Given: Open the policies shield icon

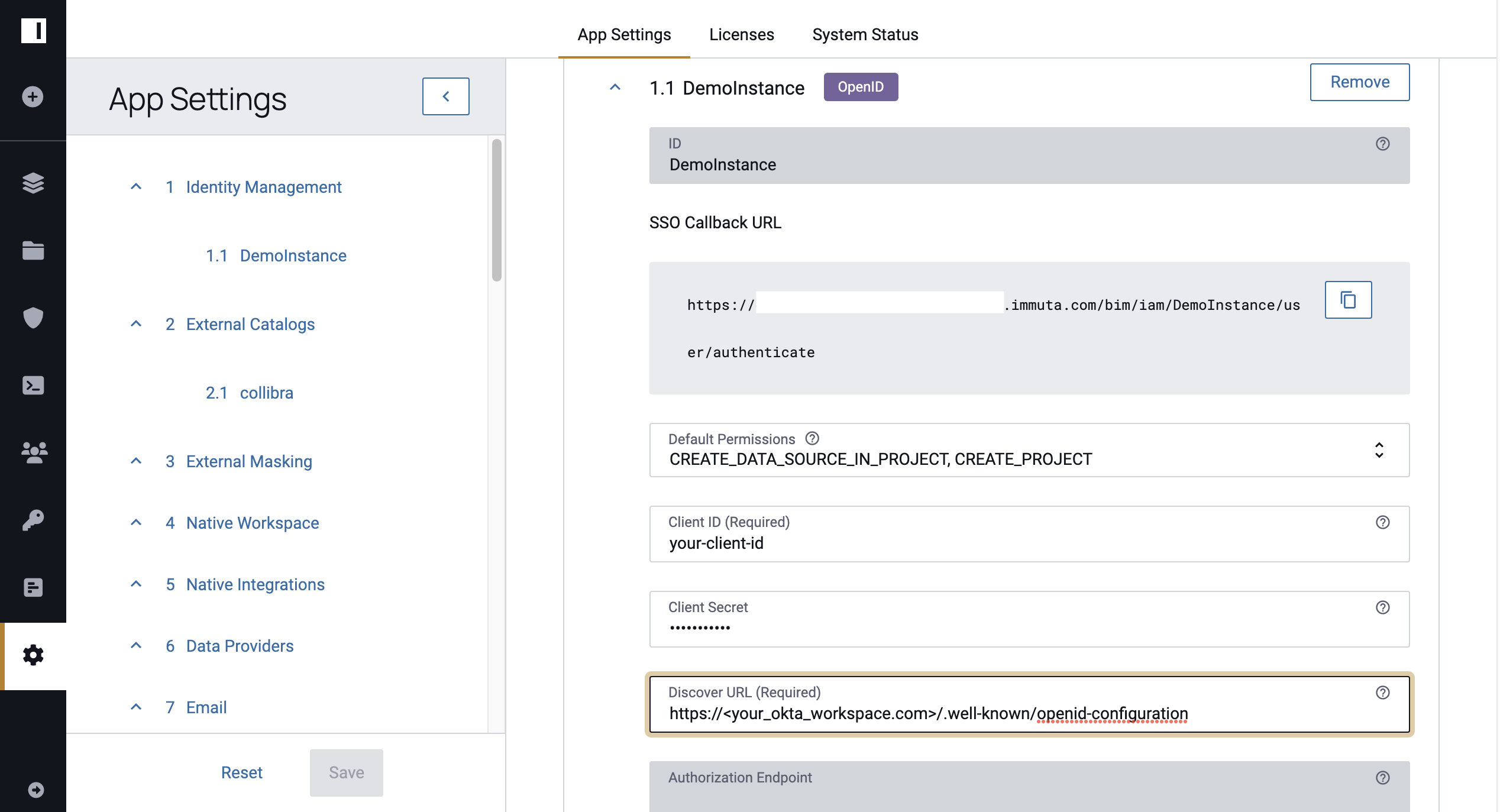Looking at the screenshot, I should tap(33, 318).
